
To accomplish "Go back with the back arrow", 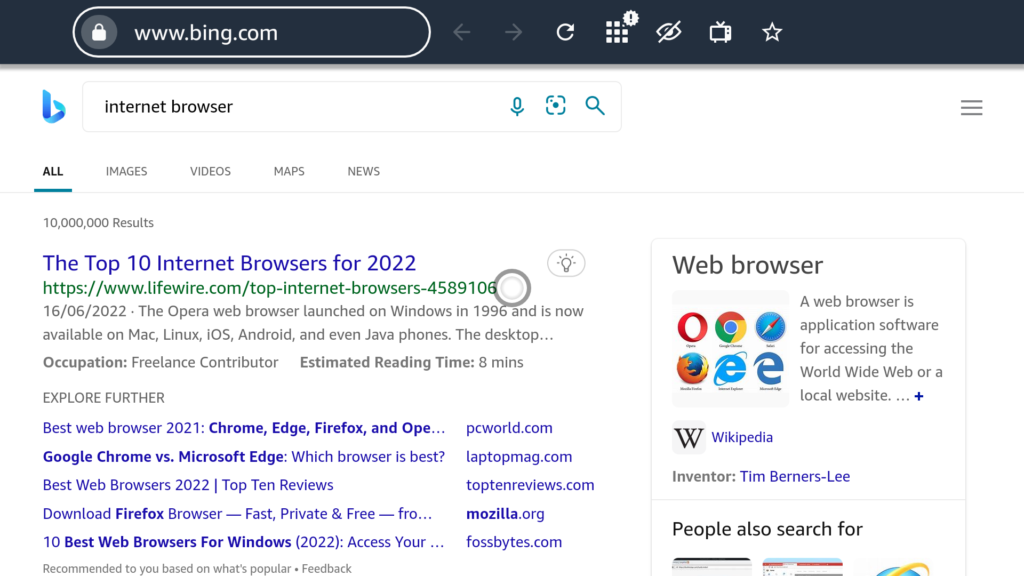I will point(462,32).
